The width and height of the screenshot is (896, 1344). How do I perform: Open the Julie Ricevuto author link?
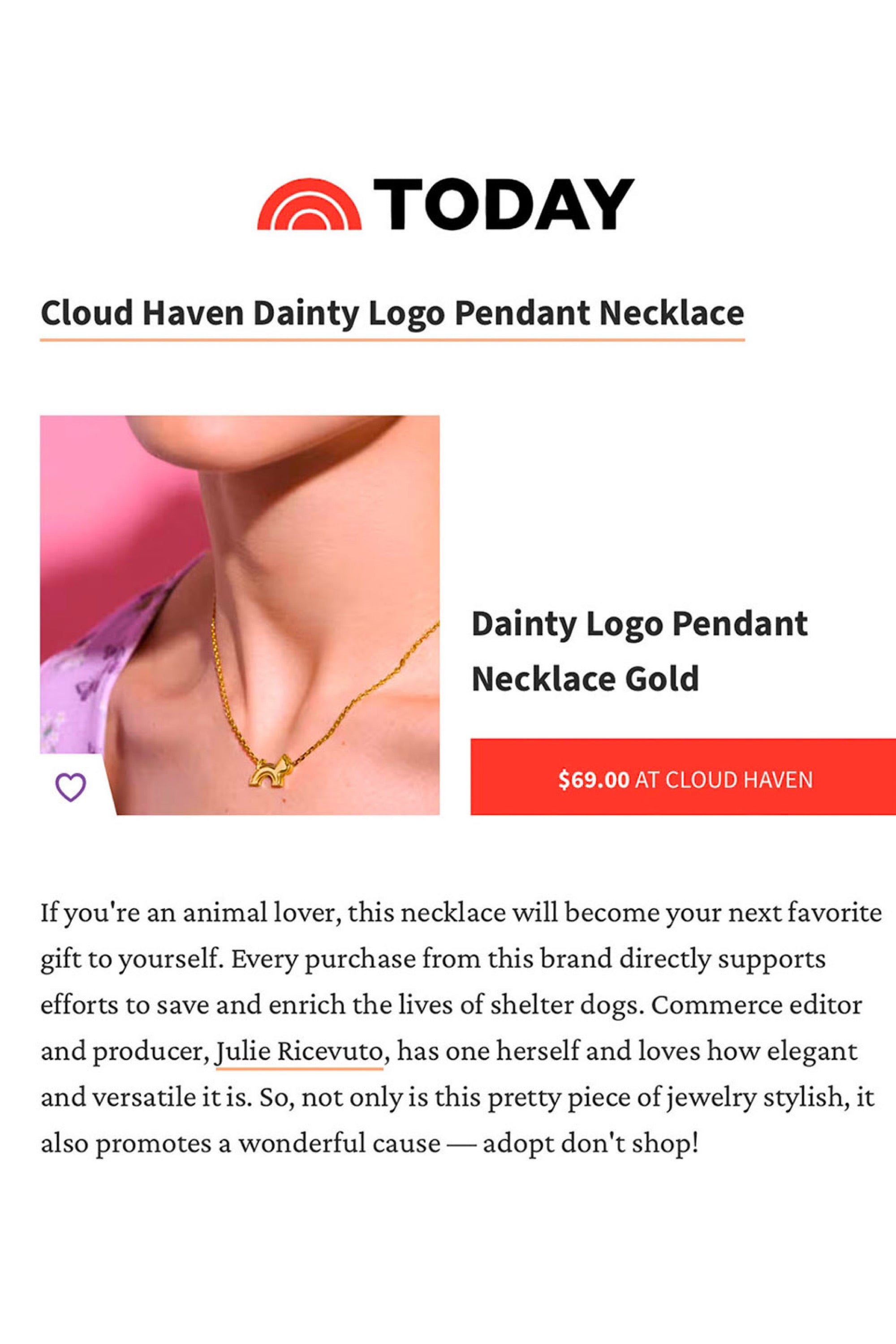[299, 1051]
